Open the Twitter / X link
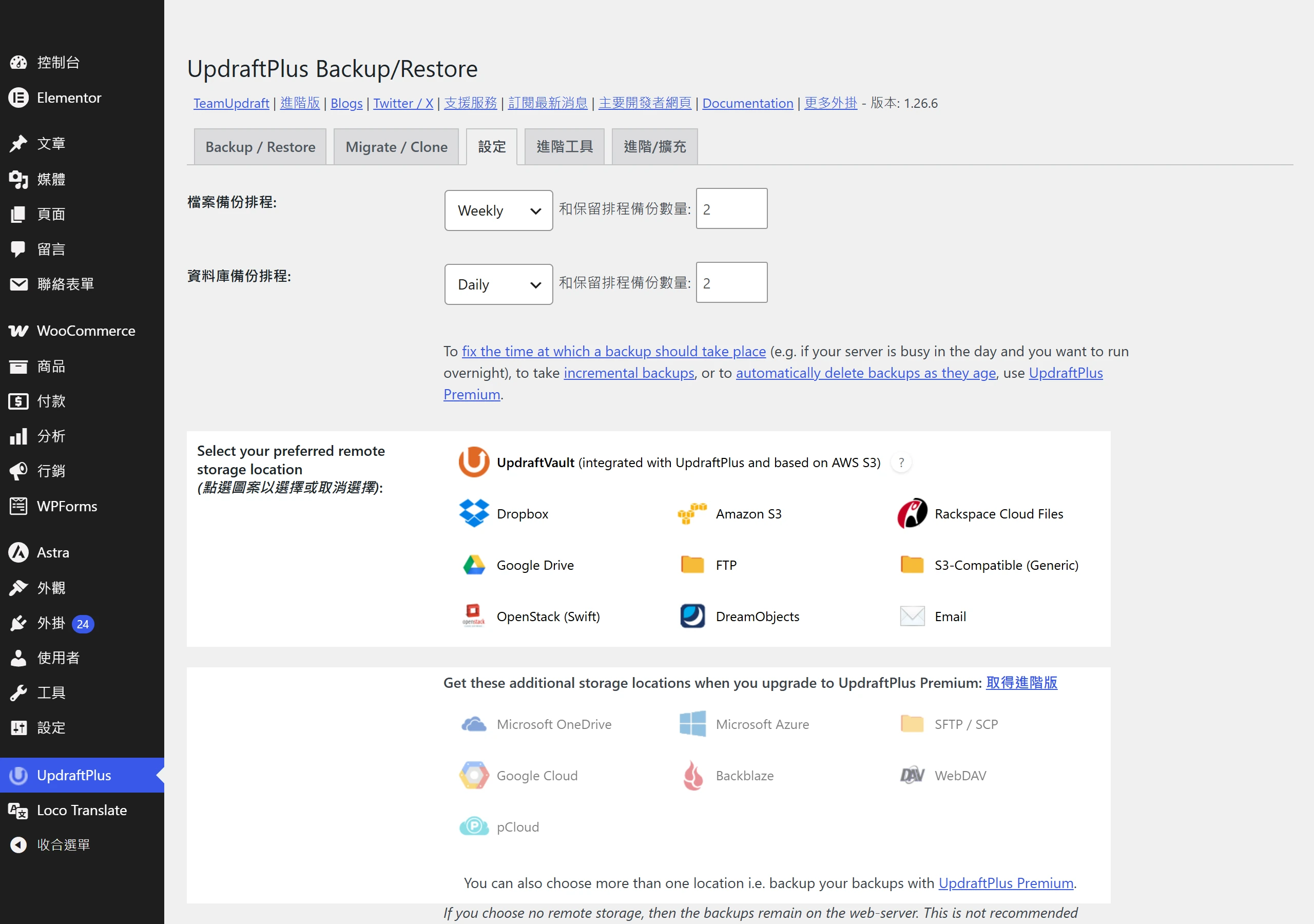1314x924 pixels. pyautogui.click(x=403, y=103)
